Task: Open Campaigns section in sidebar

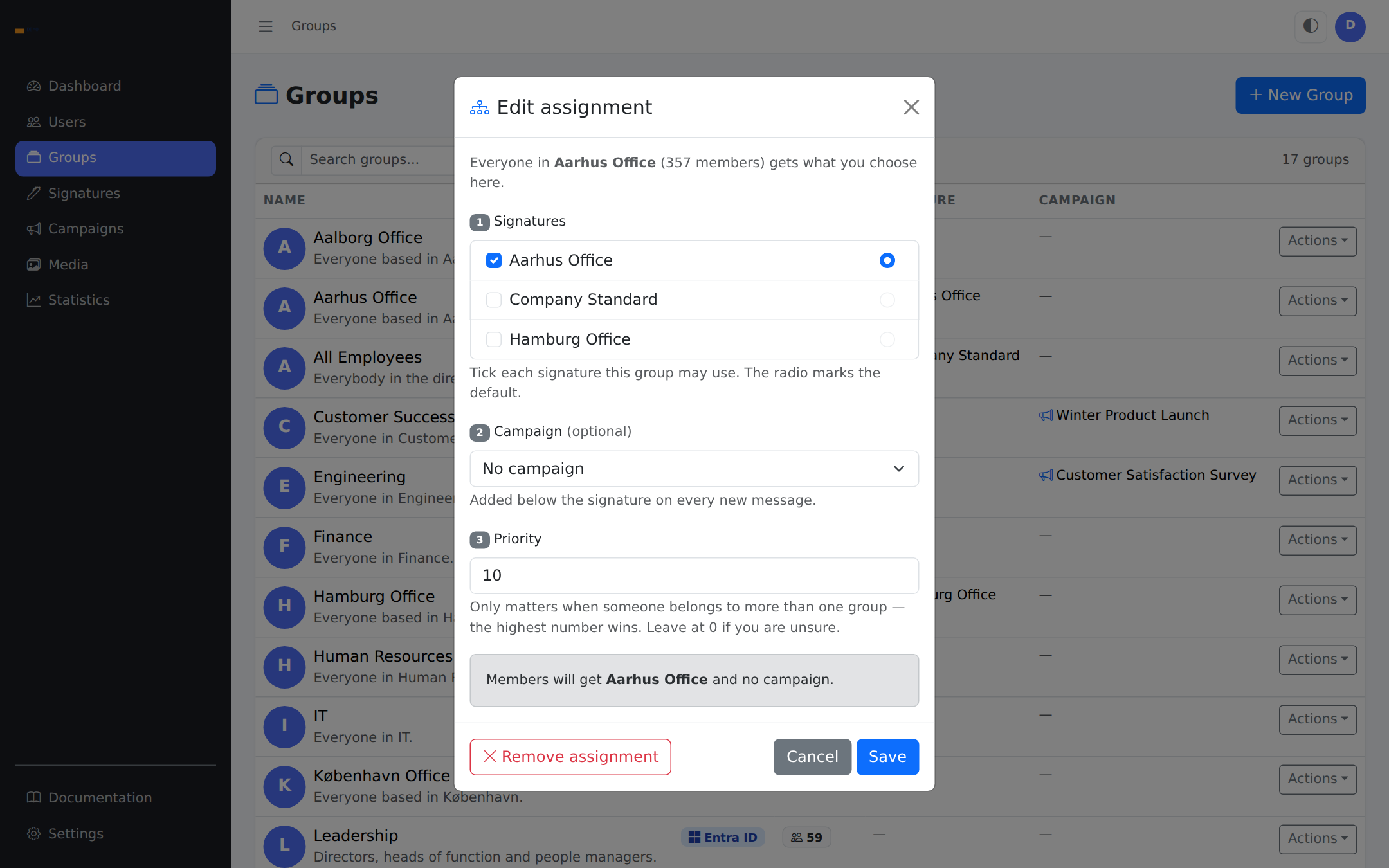Action: tap(116, 229)
